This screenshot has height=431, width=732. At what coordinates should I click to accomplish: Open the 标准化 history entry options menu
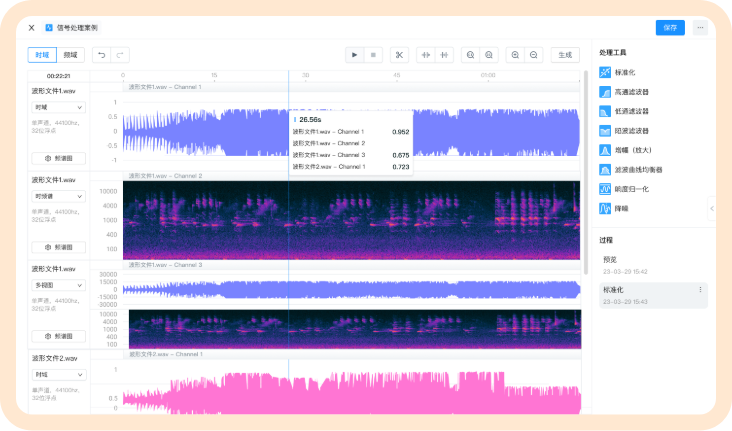click(700, 290)
